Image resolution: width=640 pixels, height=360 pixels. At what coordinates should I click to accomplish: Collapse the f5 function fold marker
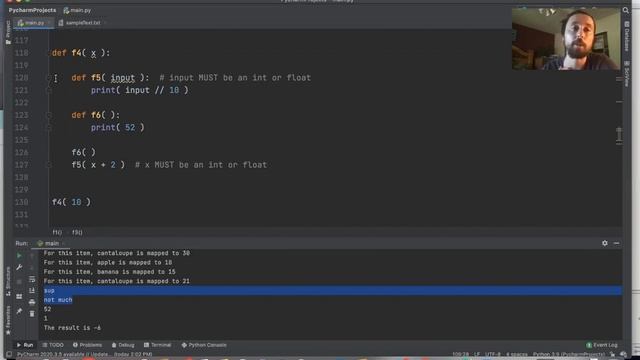(49, 78)
